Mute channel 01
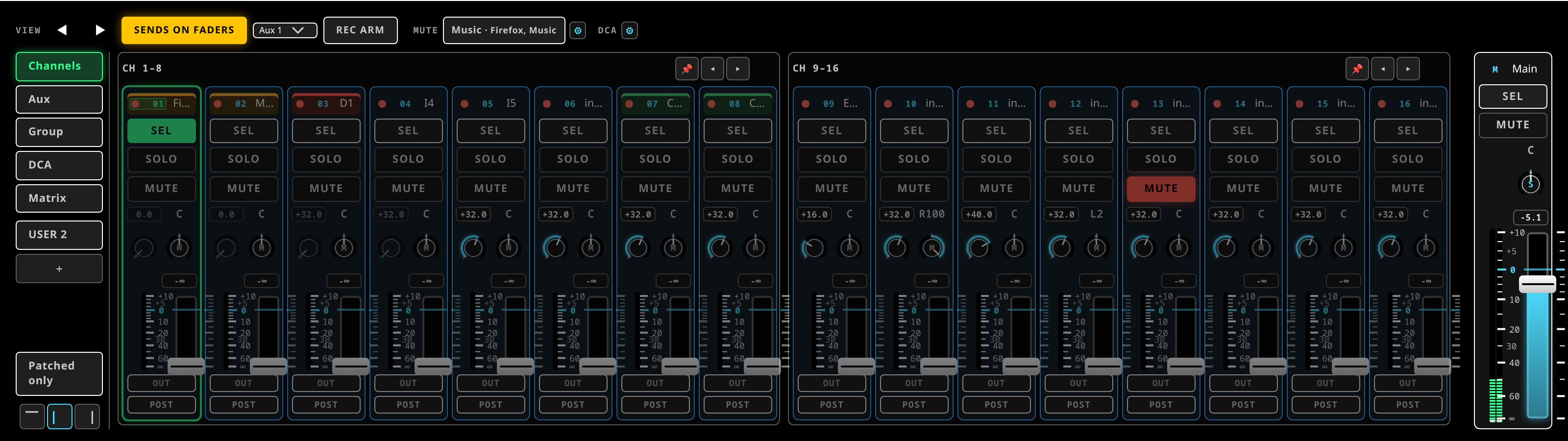 [161, 189]
